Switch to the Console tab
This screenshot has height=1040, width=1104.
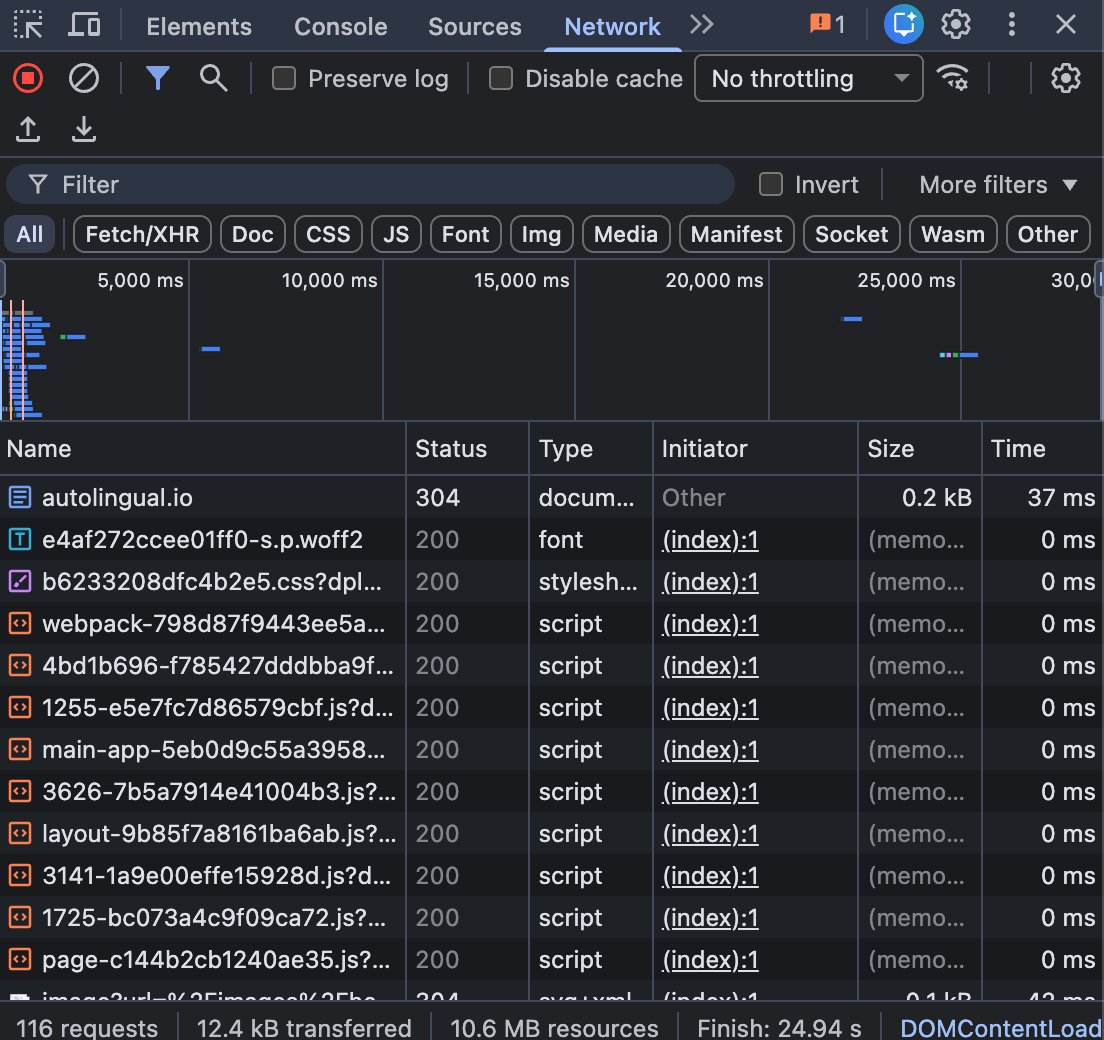[341, 26]
